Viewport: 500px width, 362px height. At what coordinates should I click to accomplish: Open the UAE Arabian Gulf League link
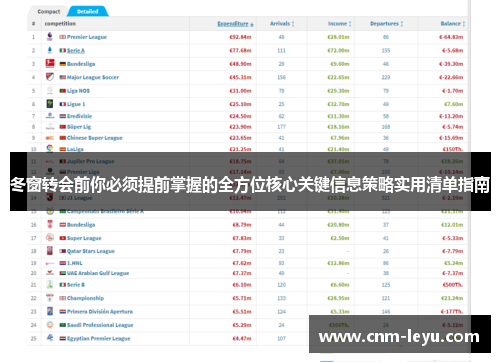click(x=98, y=273)
